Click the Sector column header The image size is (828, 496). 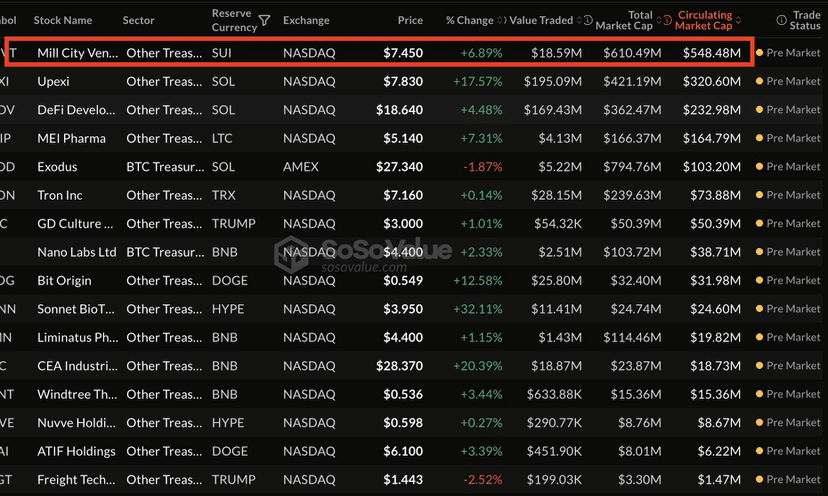point(138,20)
